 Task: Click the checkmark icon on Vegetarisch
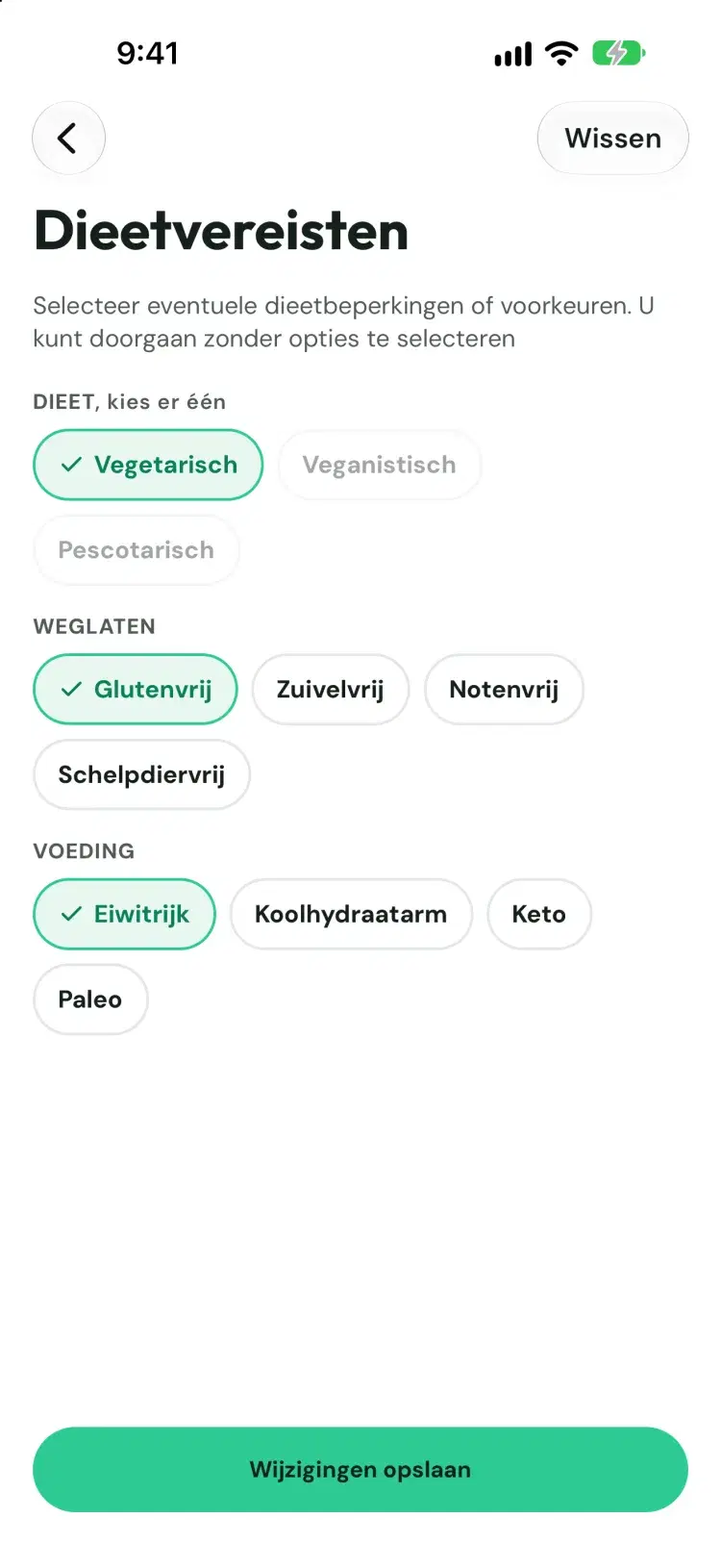pos(71,465)
